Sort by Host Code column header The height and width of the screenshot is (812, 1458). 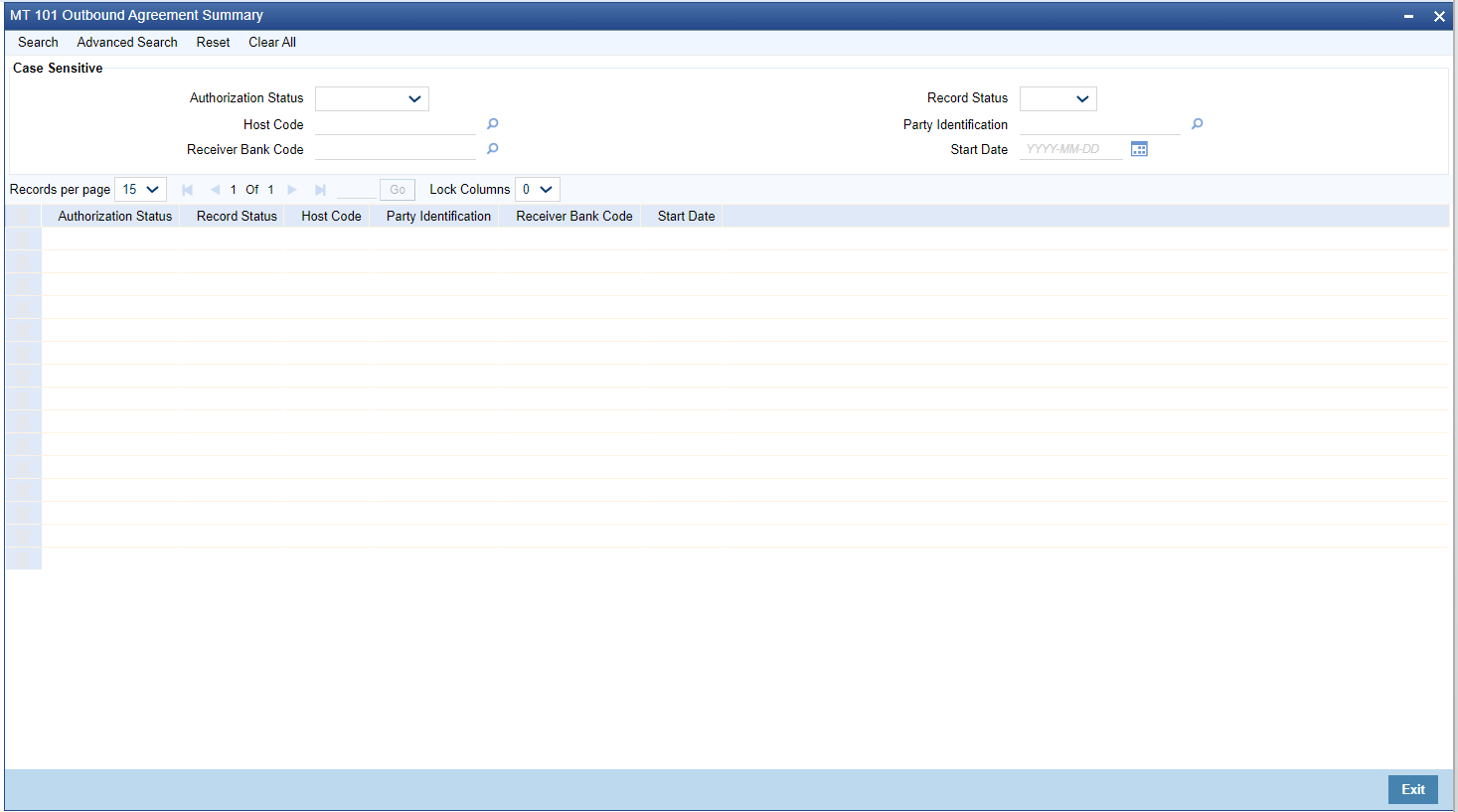331,217
